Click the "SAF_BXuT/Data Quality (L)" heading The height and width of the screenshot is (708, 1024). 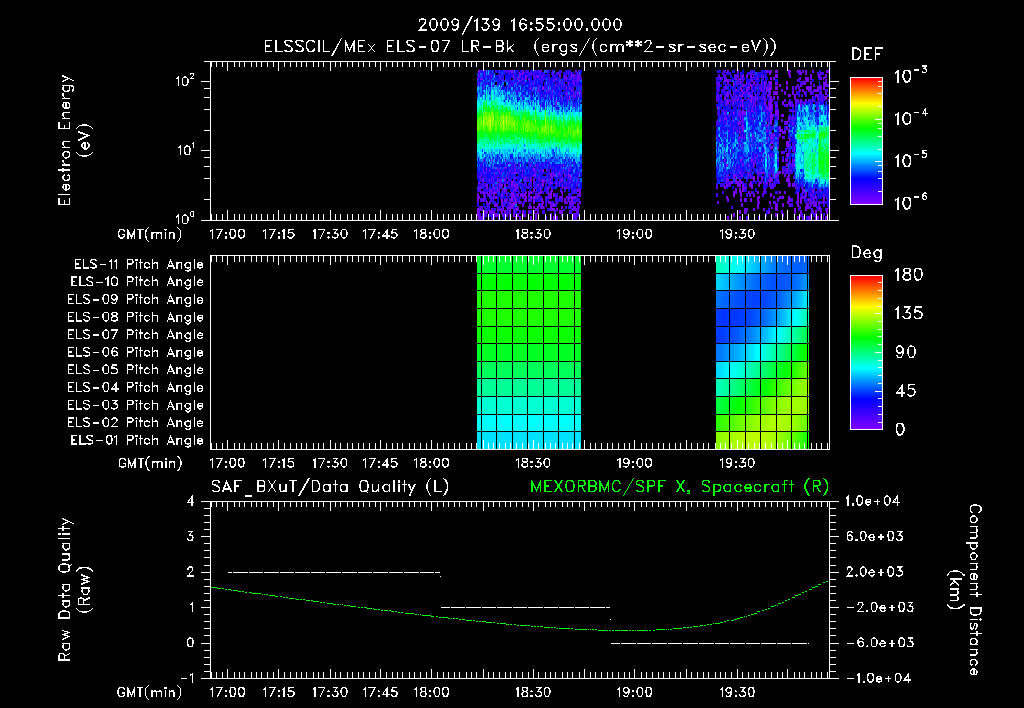pyautogui.click(x=330, y=487)
